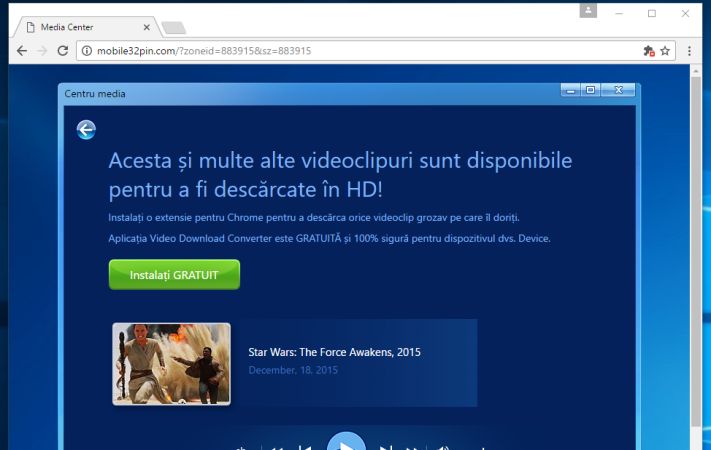711x450 pixels.
Task: Close the Centru media fake window
Action: (618, 90)
